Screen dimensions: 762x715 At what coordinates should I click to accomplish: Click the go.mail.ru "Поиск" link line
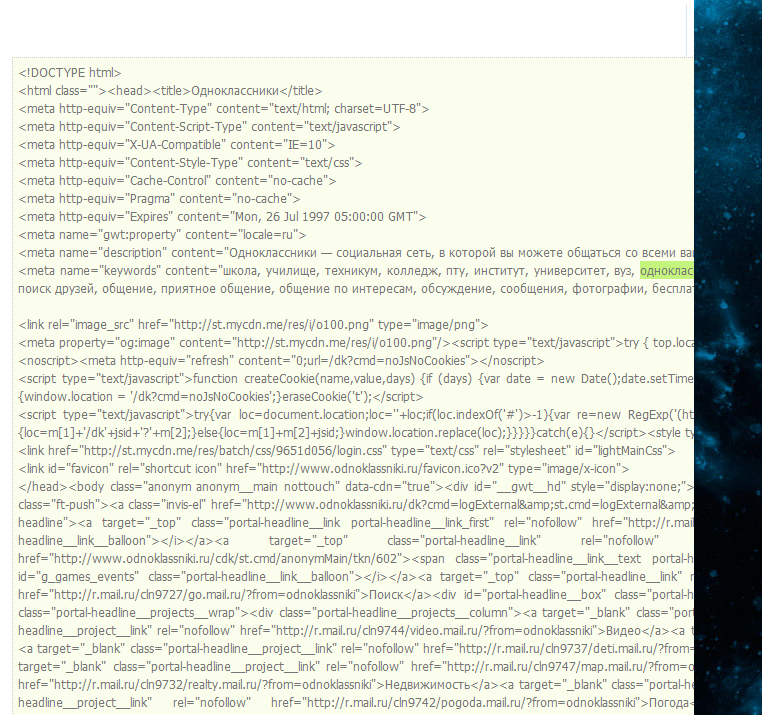point(356,594)
